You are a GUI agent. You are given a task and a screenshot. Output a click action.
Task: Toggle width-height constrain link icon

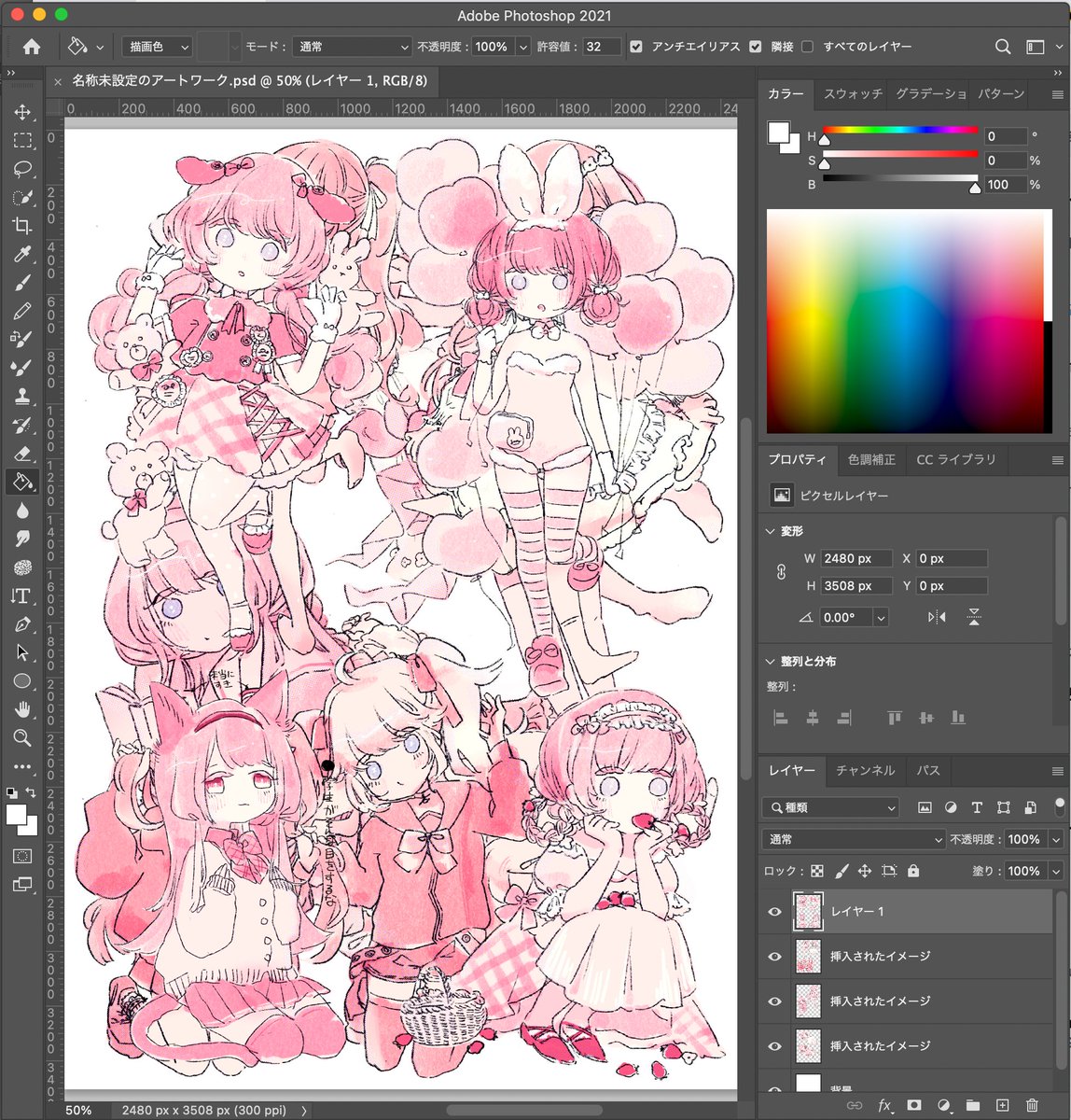click(781, 572)
